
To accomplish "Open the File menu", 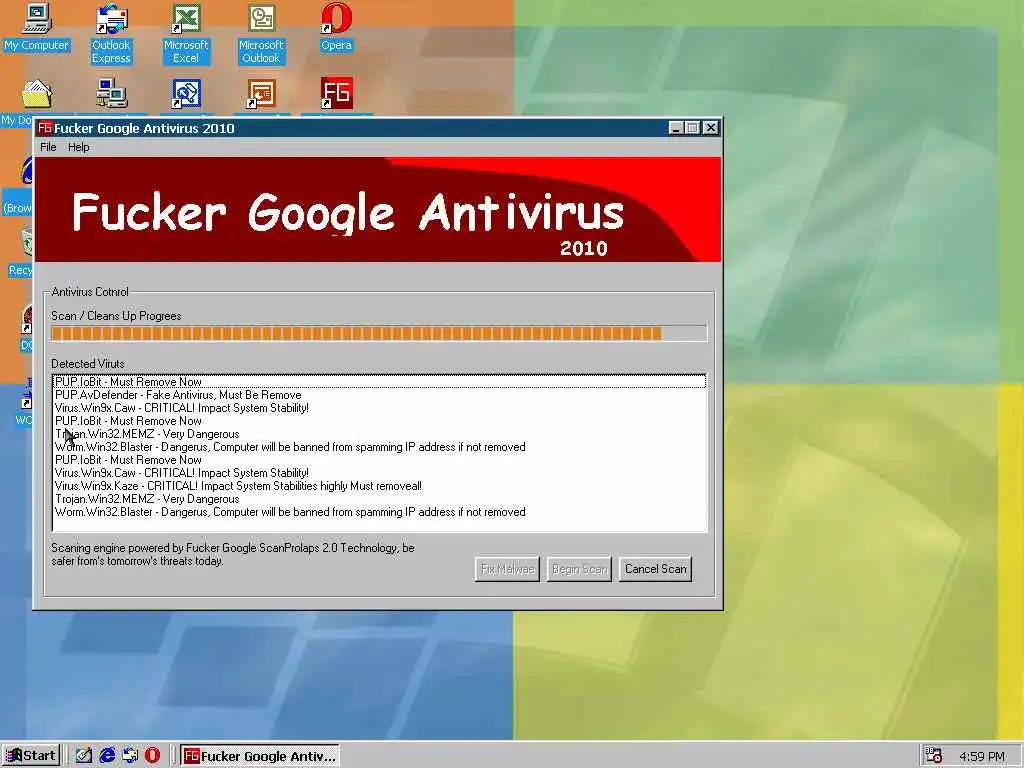I will coord(48,147).
